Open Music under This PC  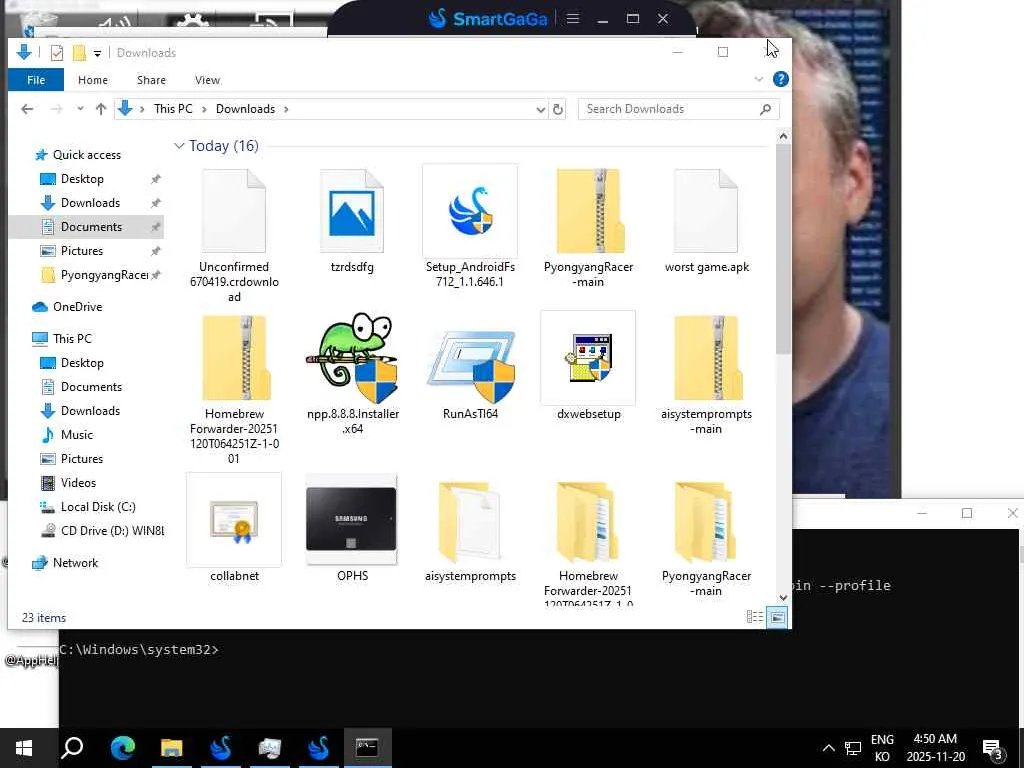coord(76,435)
